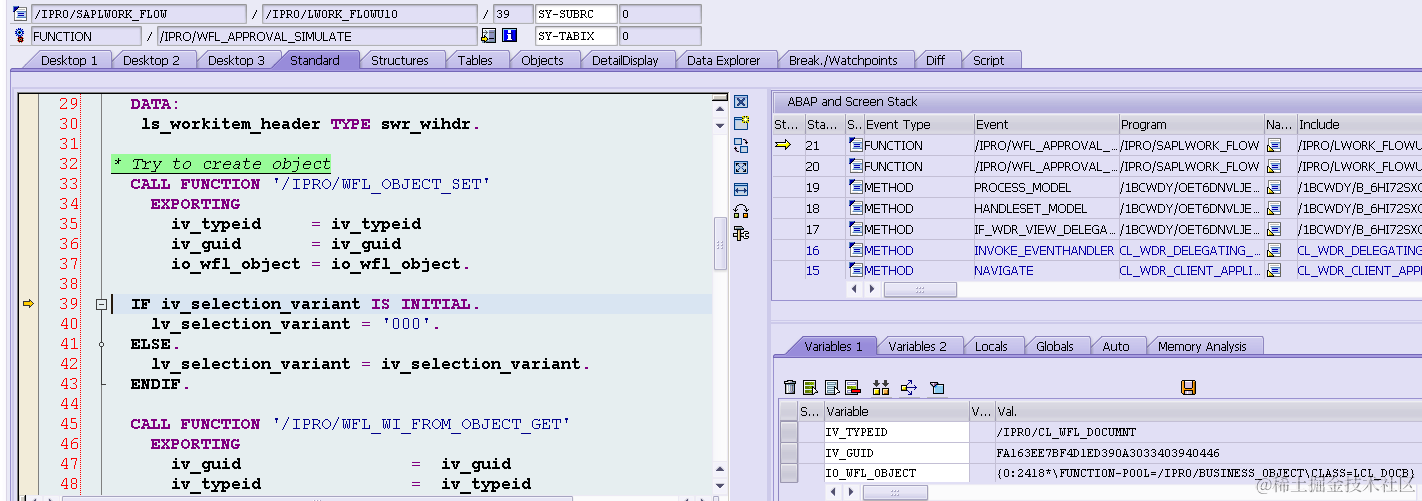
Task: Click the program icon beside /IPRO/SAPLWORK_FLOW field
Action: click(21, 14)
